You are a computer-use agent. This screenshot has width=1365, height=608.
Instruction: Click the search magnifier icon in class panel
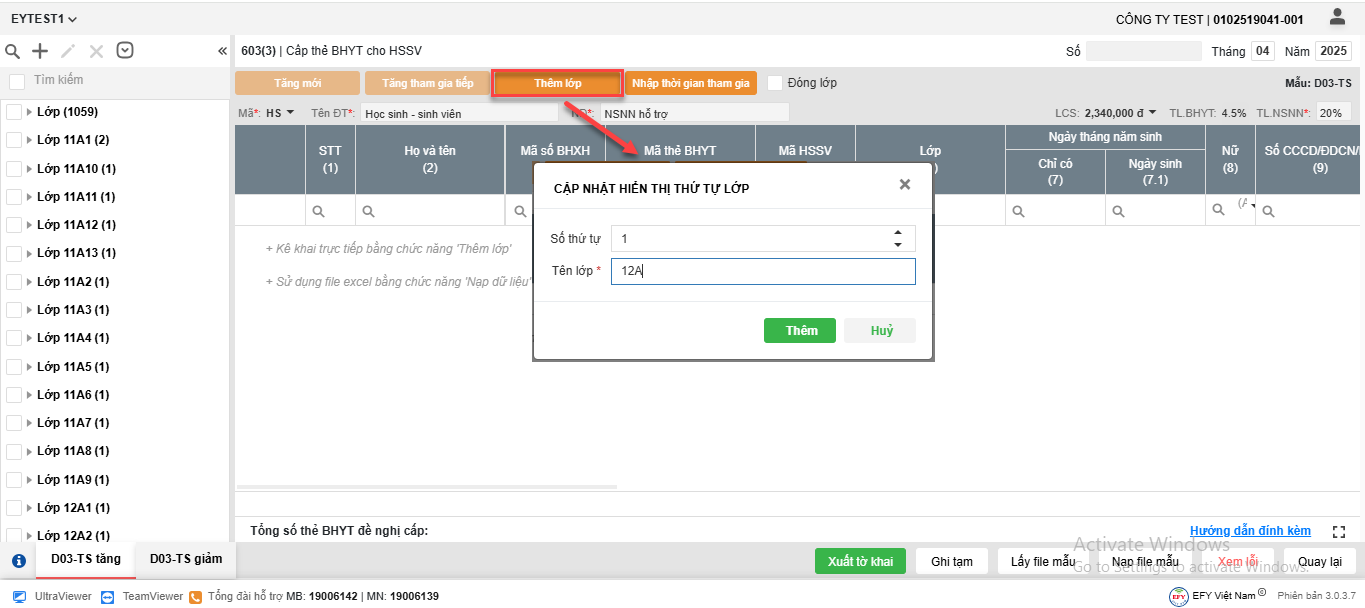point(13,51)
